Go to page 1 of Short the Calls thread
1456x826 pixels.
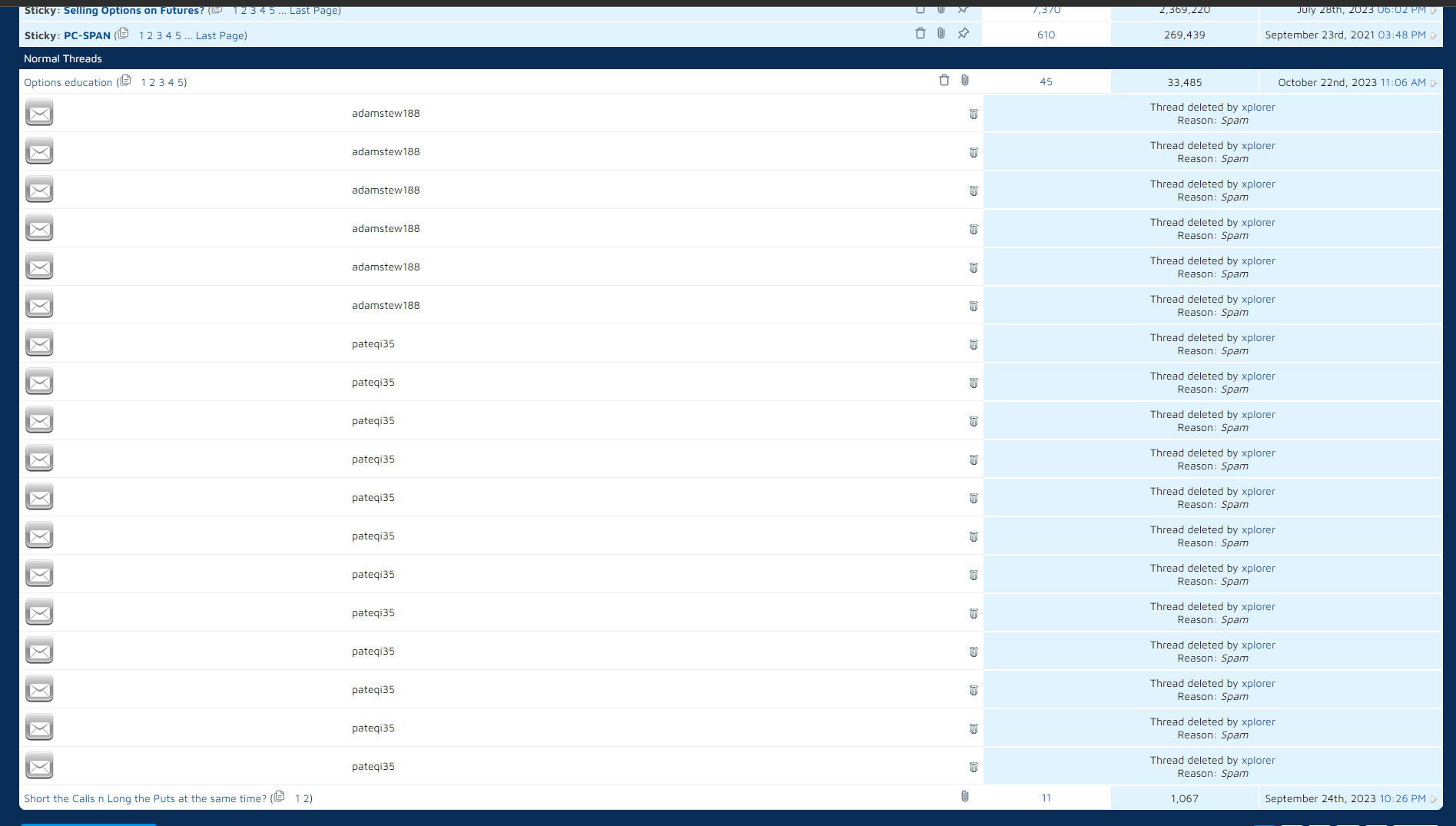(297, 798)
